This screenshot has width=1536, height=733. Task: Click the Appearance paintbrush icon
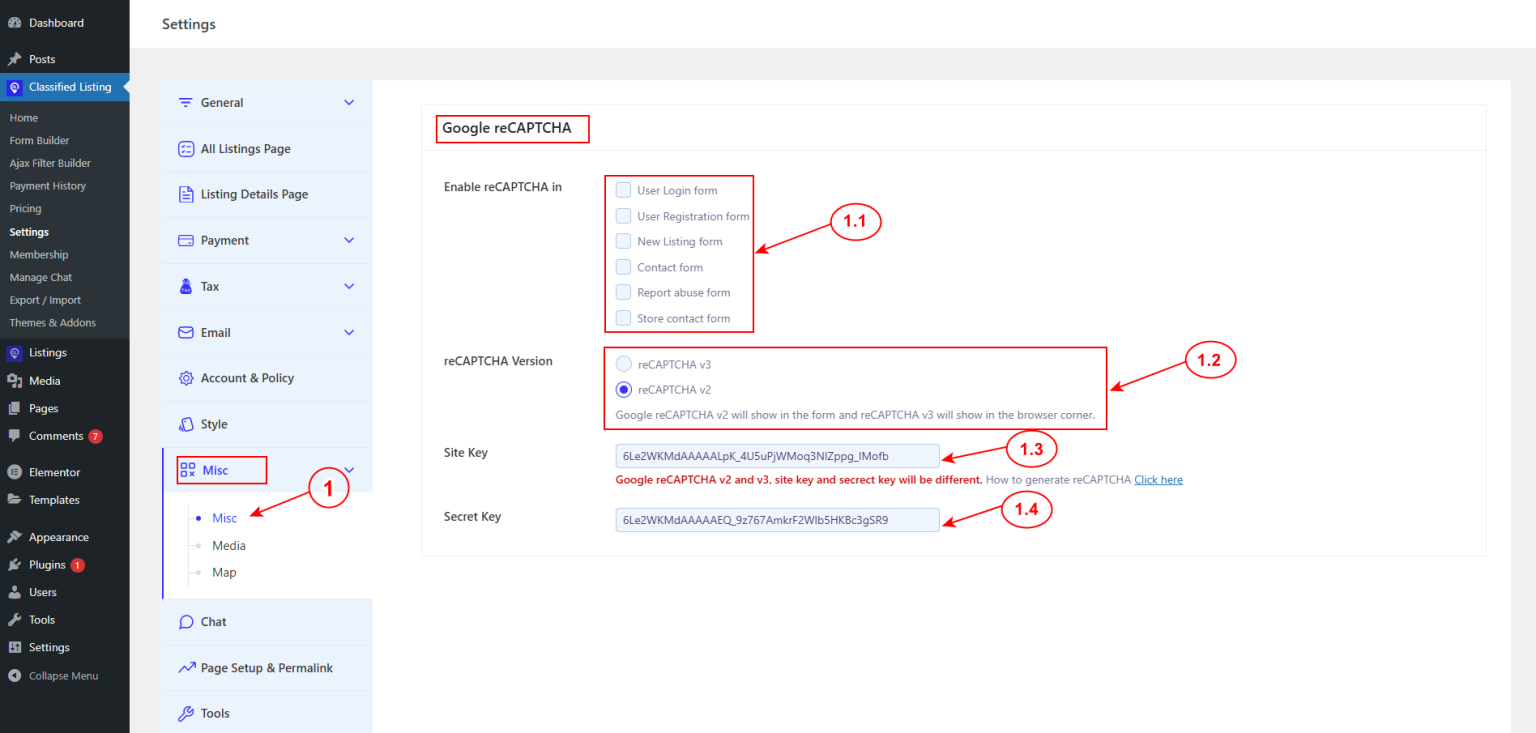coord(15,537)
